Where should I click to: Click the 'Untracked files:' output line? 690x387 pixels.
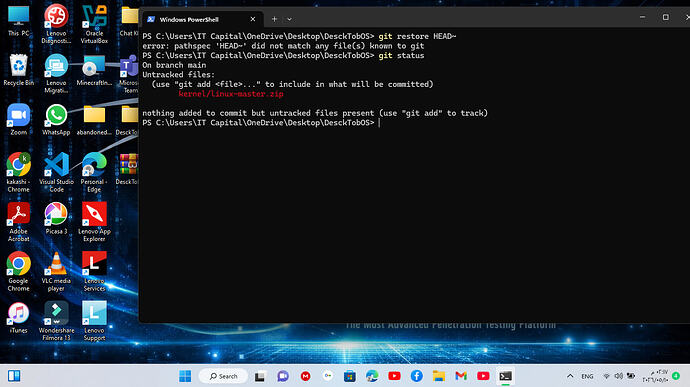click(x=179, y=74)
